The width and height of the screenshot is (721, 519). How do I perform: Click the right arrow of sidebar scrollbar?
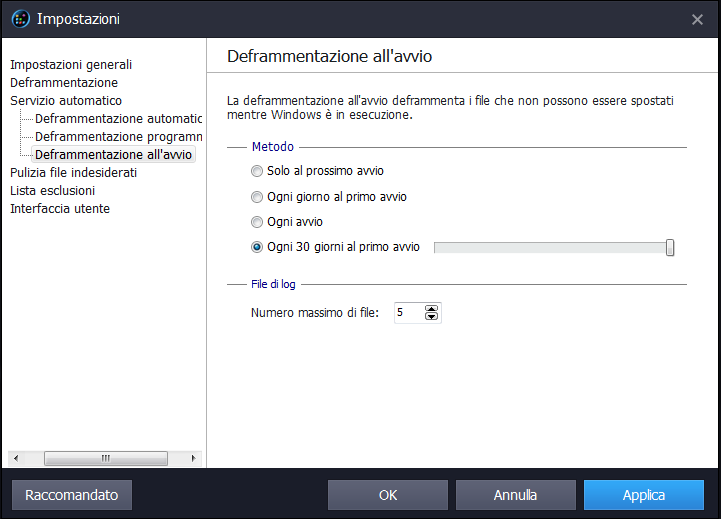click(194, 458)
